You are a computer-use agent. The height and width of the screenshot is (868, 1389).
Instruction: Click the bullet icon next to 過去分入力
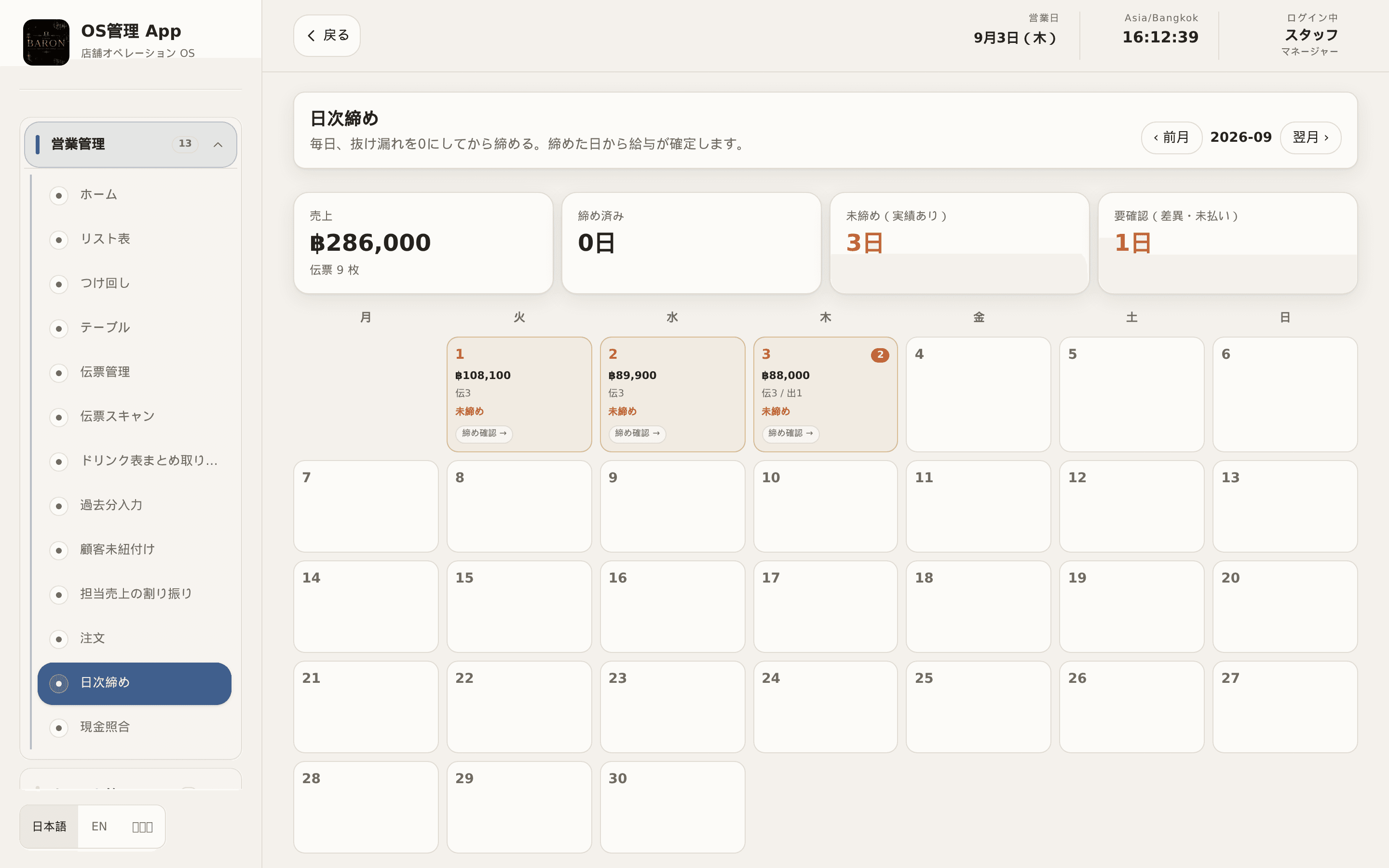pyautogui.click(x=58, y=506)
